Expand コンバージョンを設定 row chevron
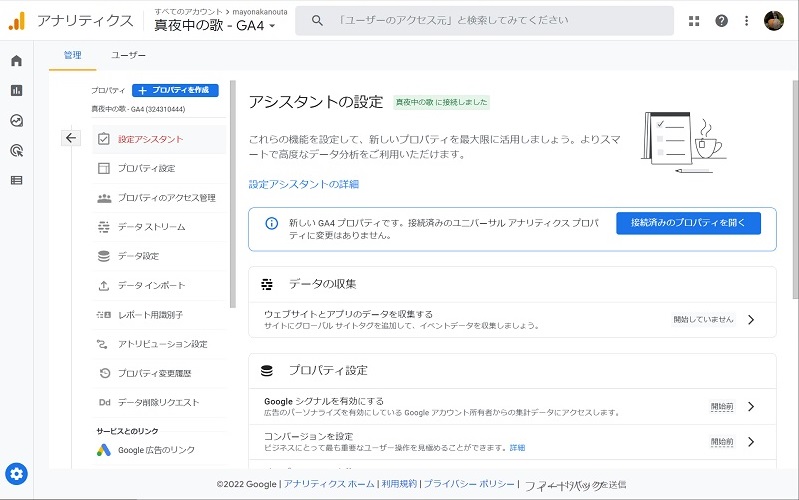Image resolution: width=799 pixels, height=500 pixels. pyautogui.click(x=751, y=441)
